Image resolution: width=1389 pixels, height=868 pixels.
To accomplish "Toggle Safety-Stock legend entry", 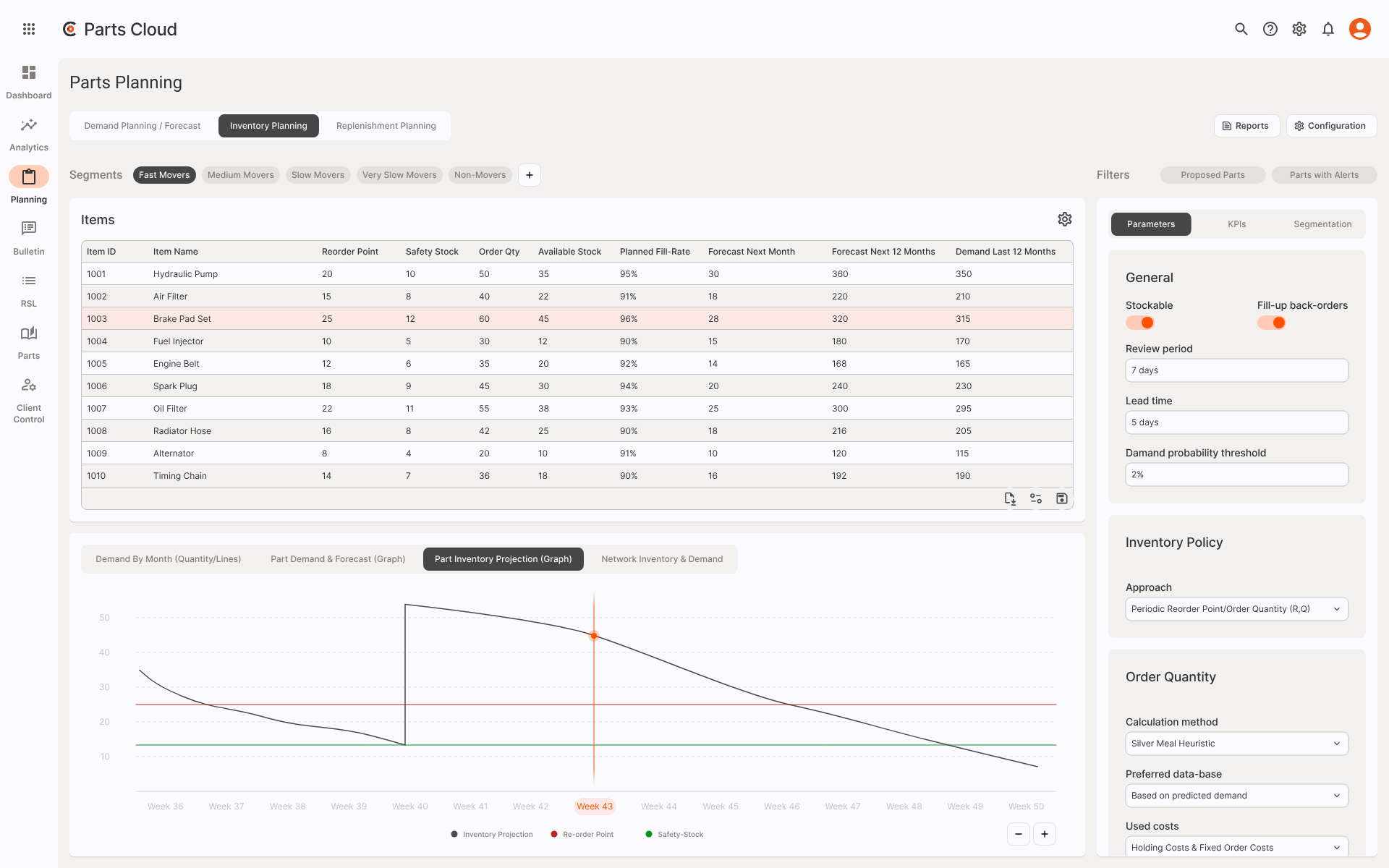I will [x=674, y=835].
